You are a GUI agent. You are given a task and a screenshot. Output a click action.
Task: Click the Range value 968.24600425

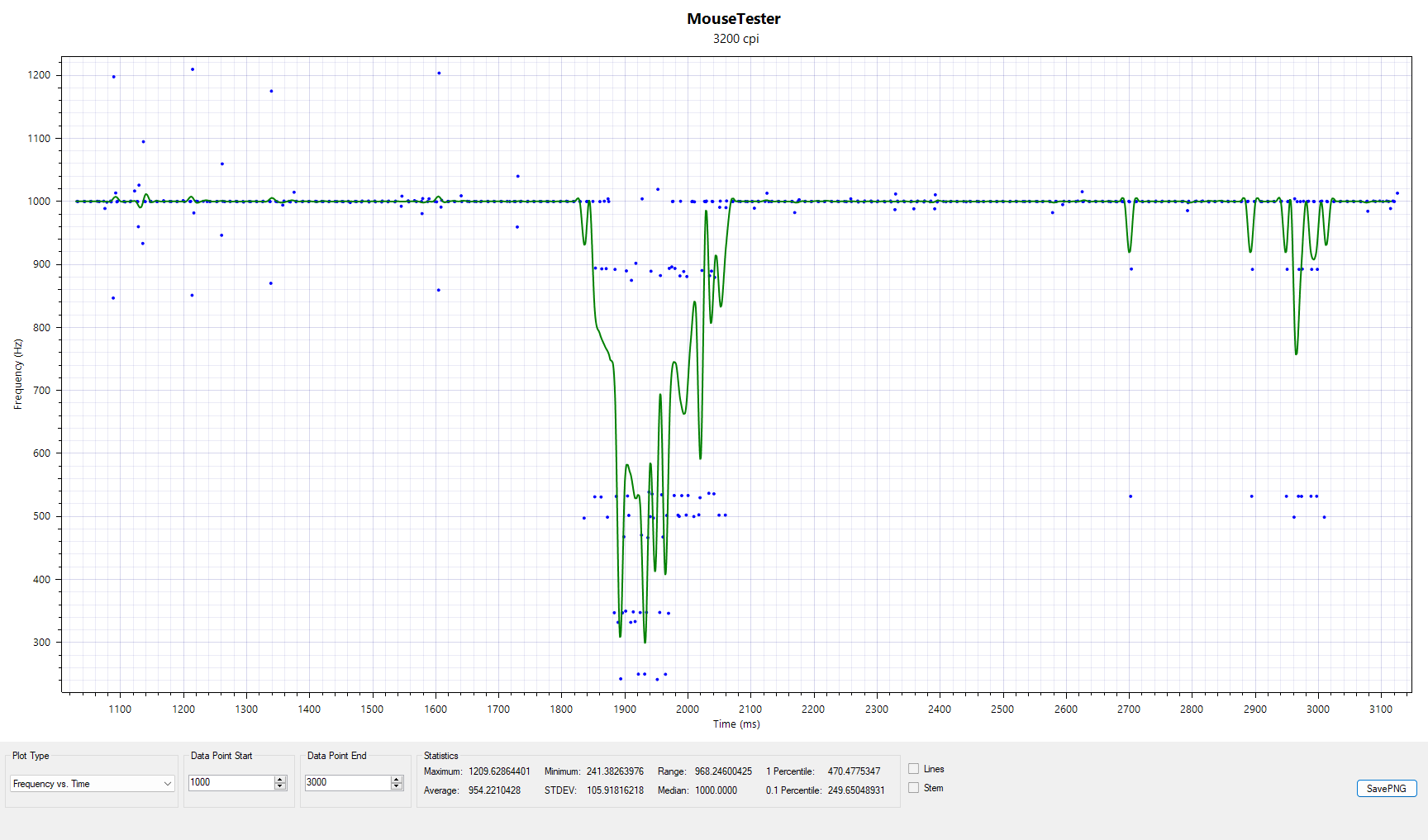coord(723,771)
